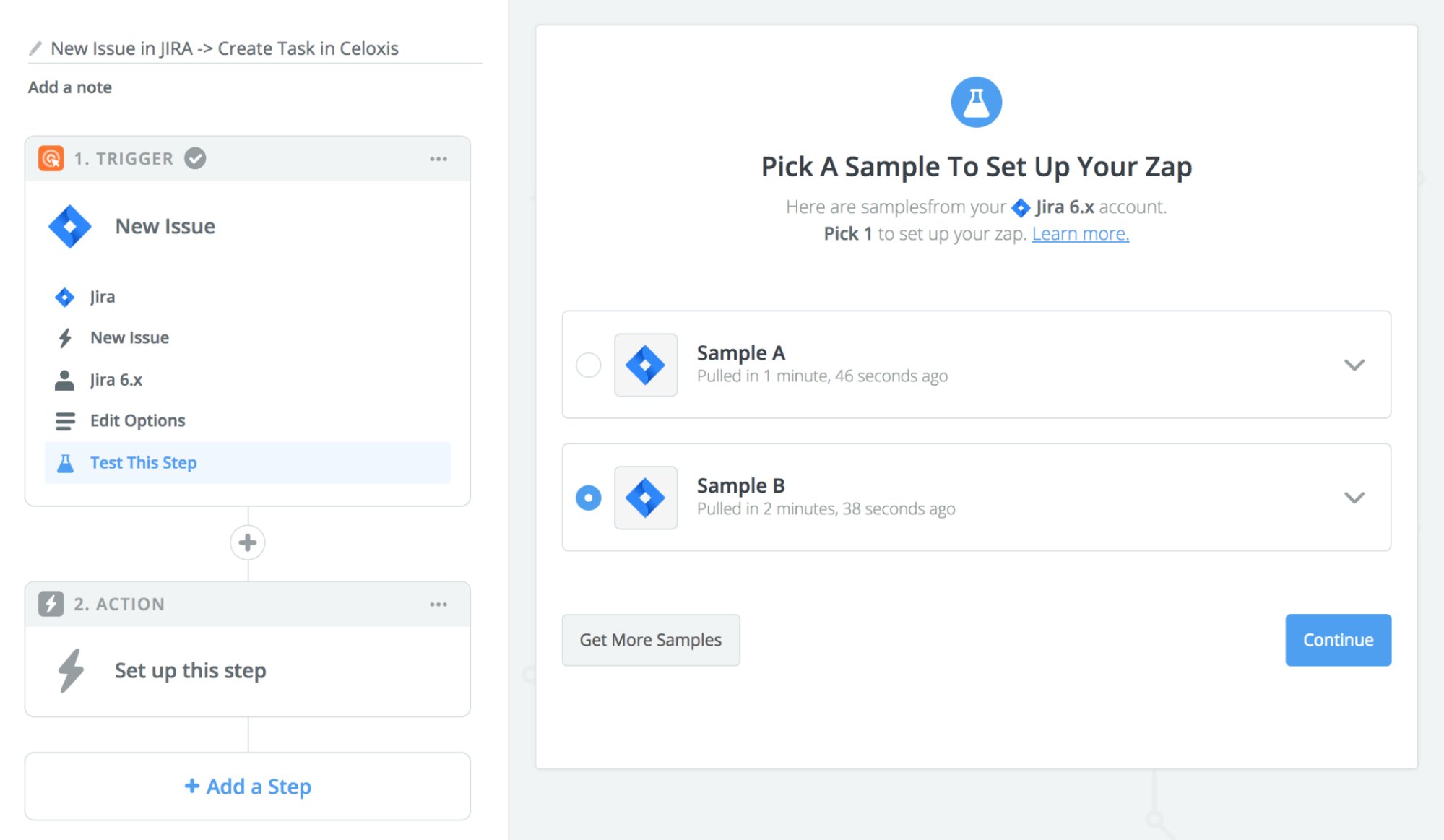This screenshot has width=1444, height=840.
Task: Open Edit Options via its list icon
Action: (x=64, y=420)
